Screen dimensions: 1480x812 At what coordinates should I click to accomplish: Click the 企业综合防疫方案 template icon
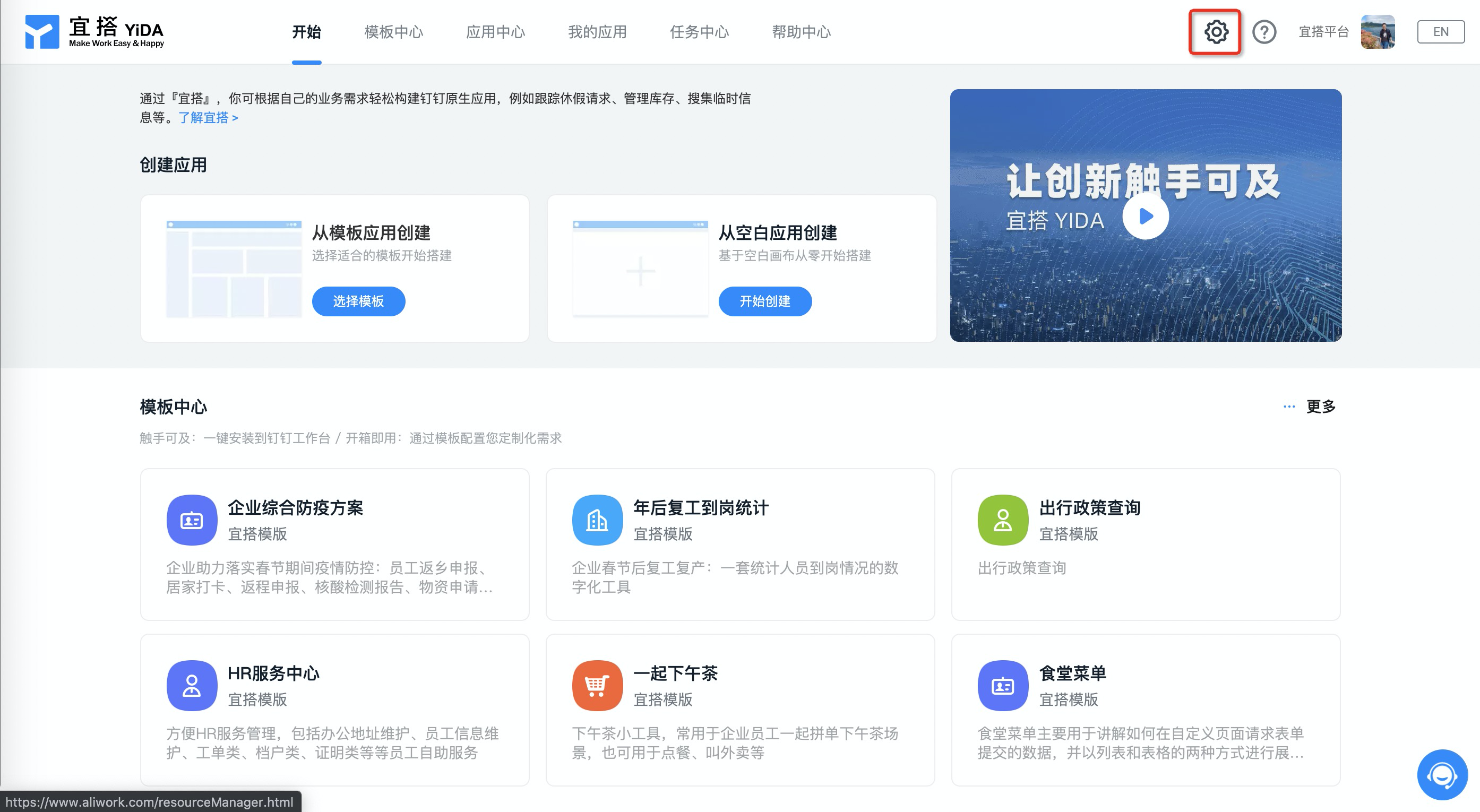pyautogui.click(x=192, y=520)
